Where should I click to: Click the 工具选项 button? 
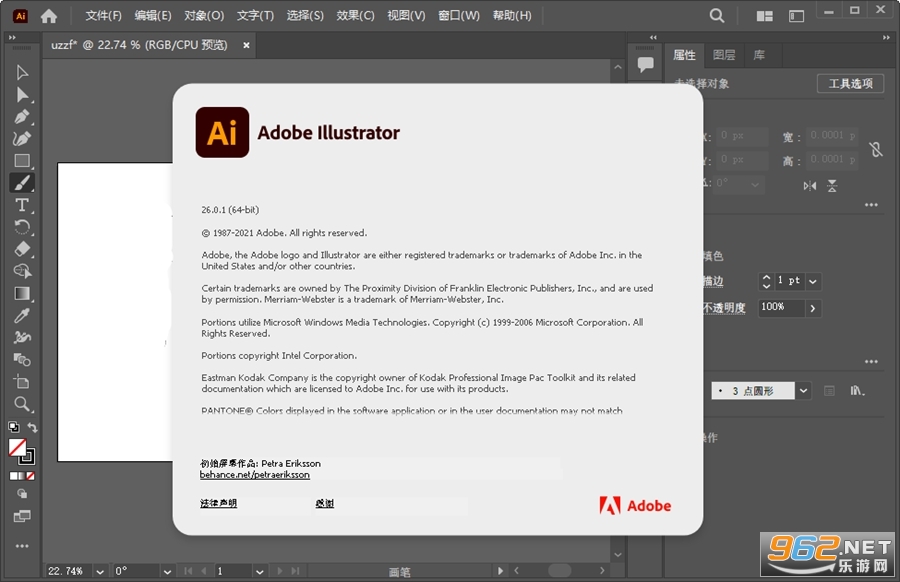(x=850, y=84)
